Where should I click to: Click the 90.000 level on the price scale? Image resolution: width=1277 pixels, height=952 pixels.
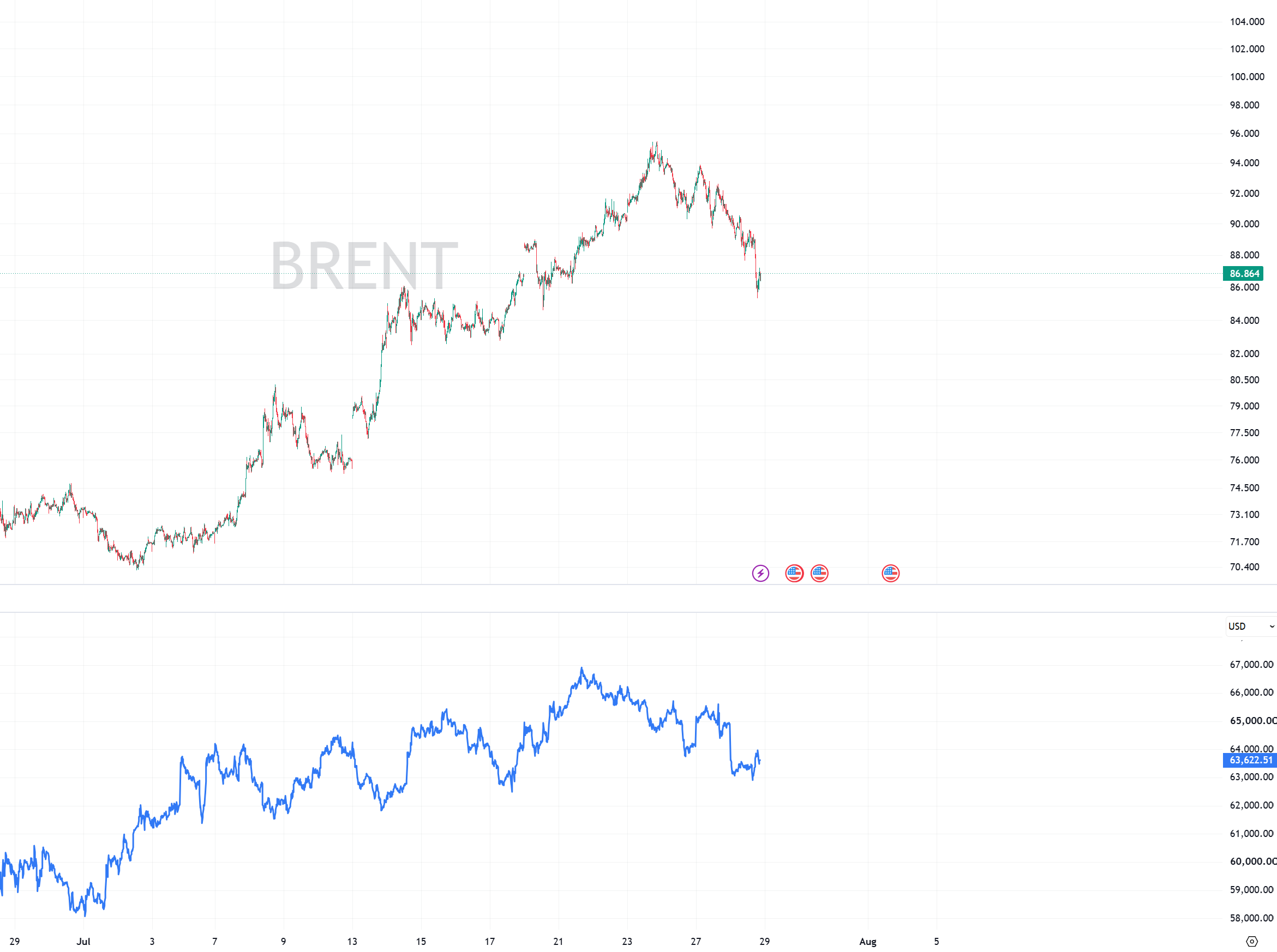1245,224
